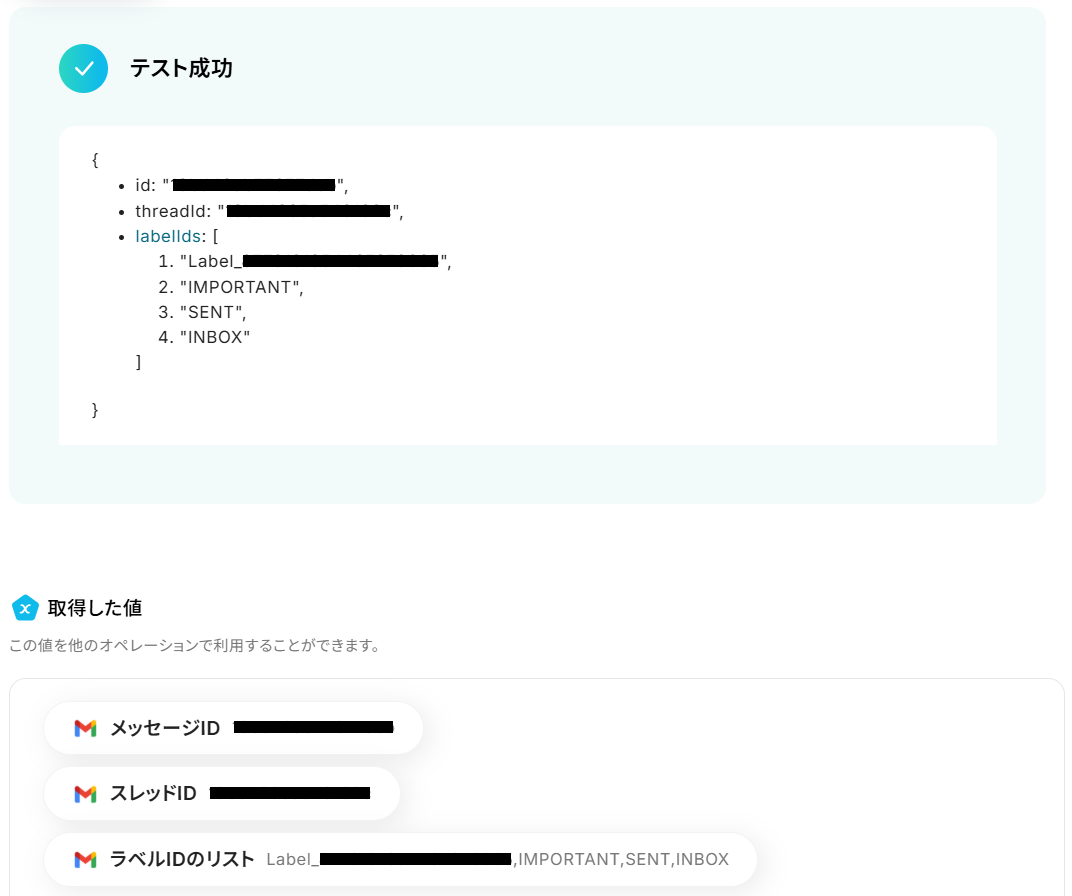Click the closing brace of JSON output
This screenshot has height=896, width=1072.
(95, 410)
